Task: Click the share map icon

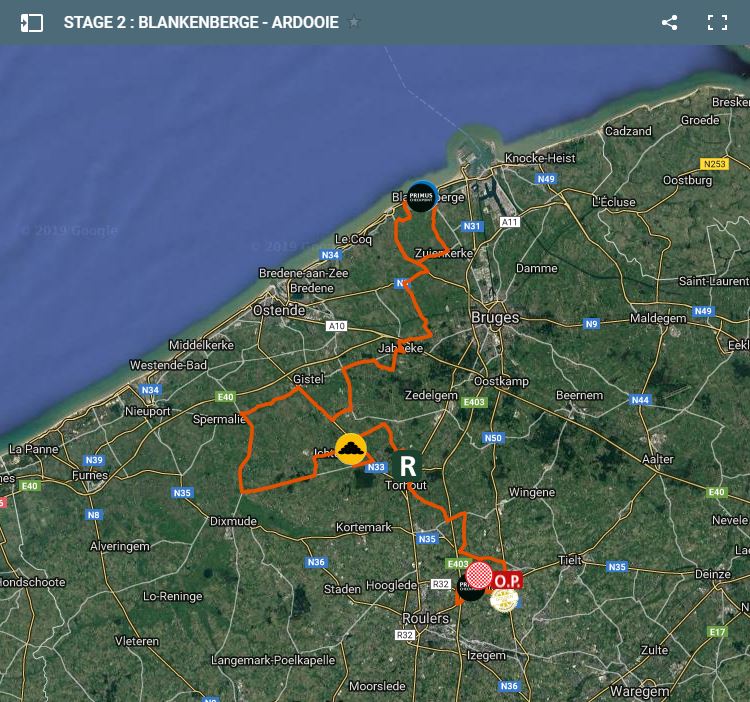Action: click(670, 22)
